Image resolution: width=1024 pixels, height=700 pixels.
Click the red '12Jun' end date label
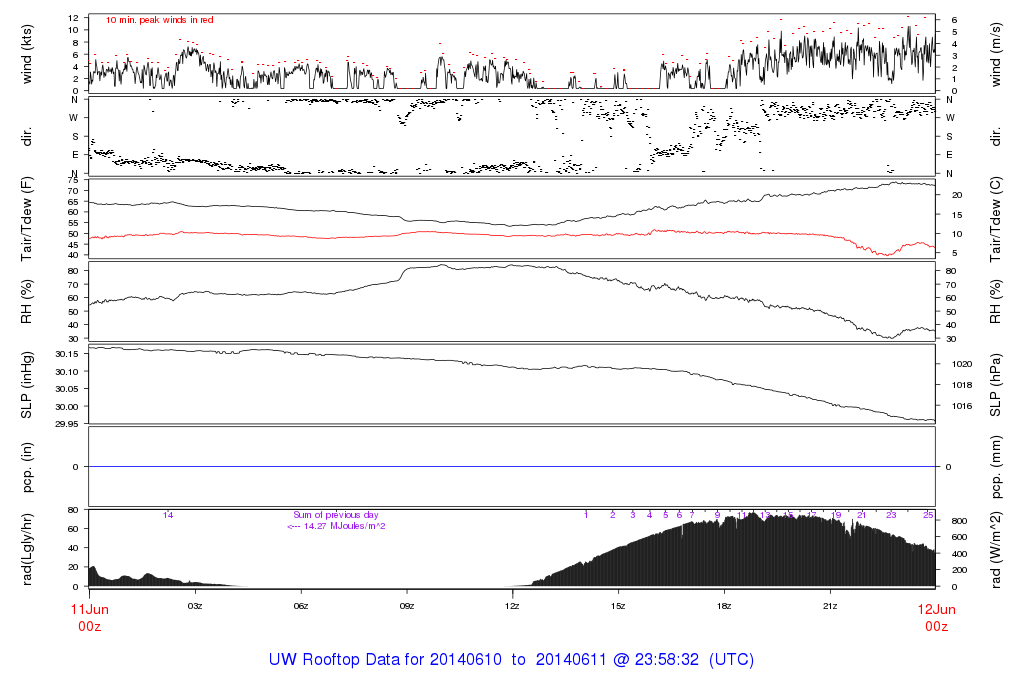935,609
